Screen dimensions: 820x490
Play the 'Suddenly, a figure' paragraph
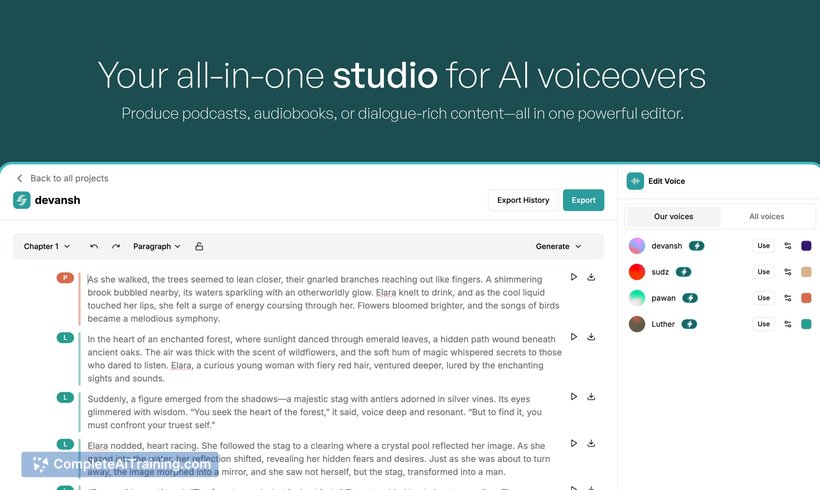tap(574, 396)
